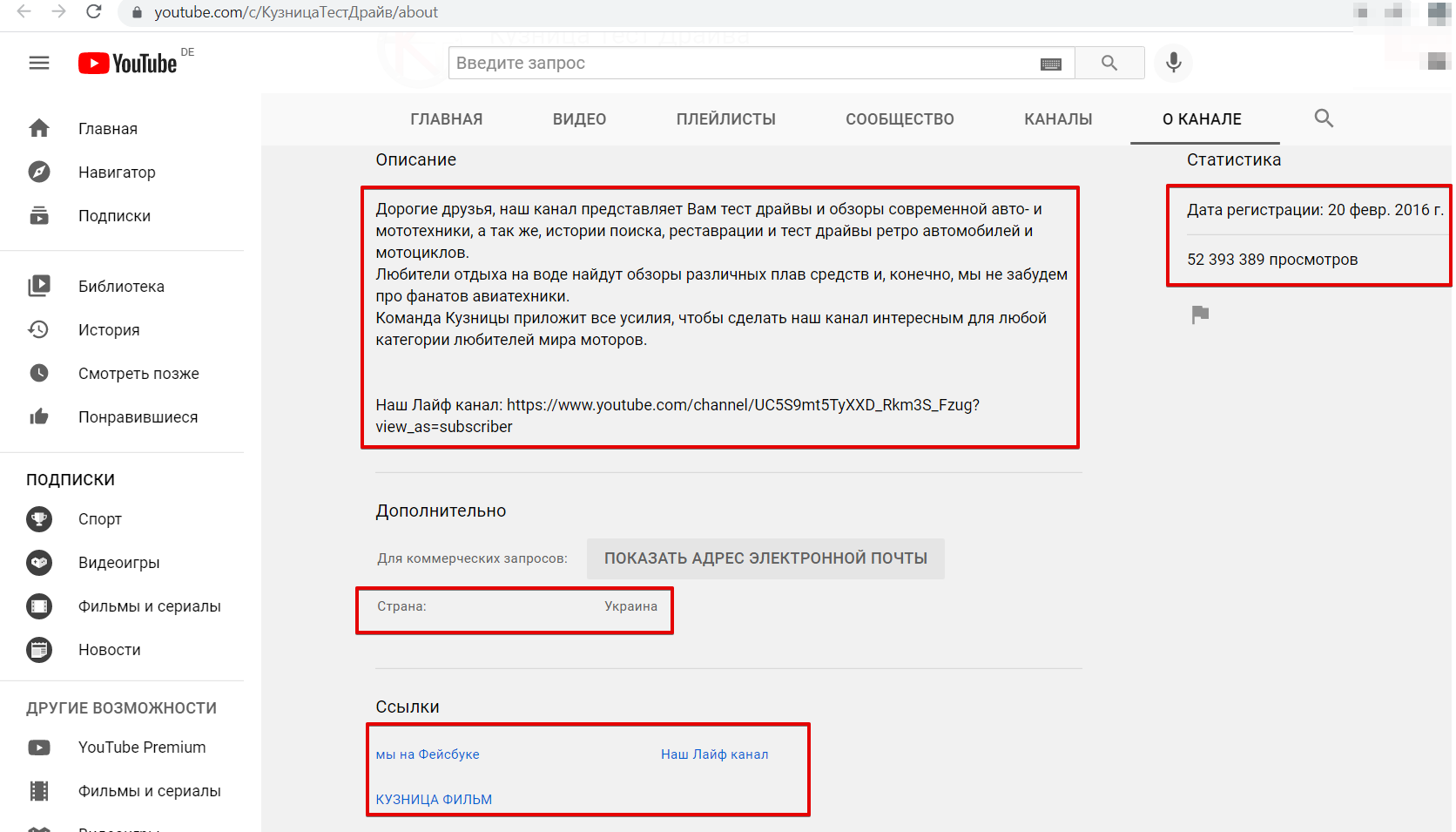The height and width of the screenshot is (832, 1456).
Task: Click the Подписки subscriptions icon
Action: point(39,215)
